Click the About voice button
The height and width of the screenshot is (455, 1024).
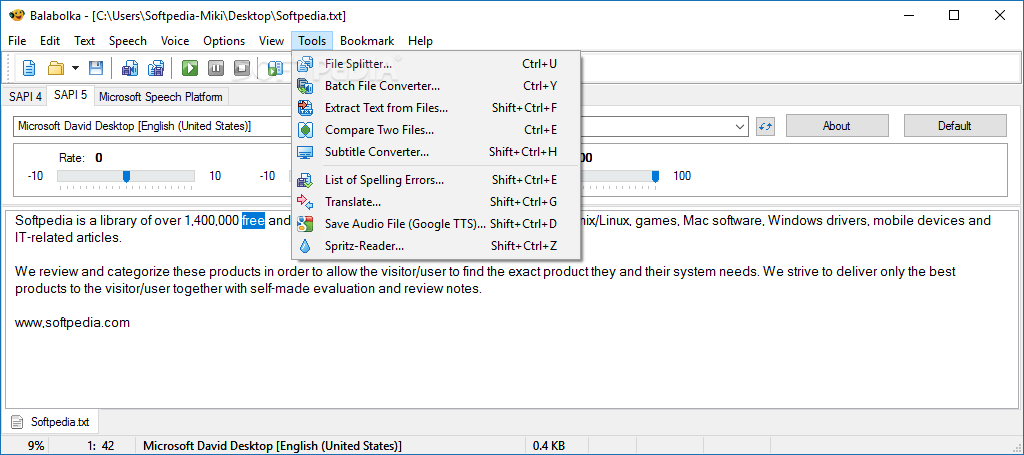click(837, 126)
